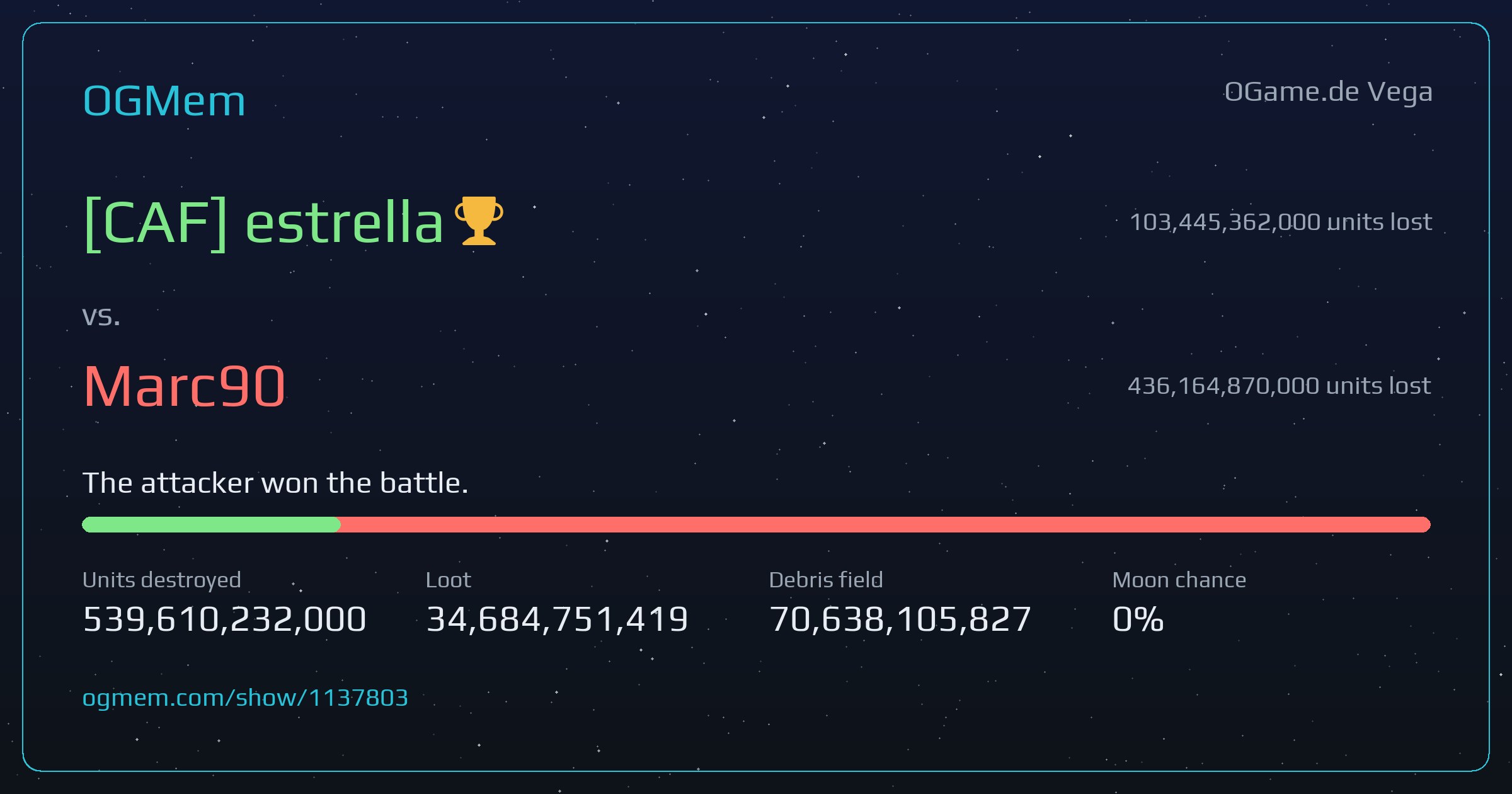
Task: Click "The attacker won the battle." text
Action: point(276,483)
